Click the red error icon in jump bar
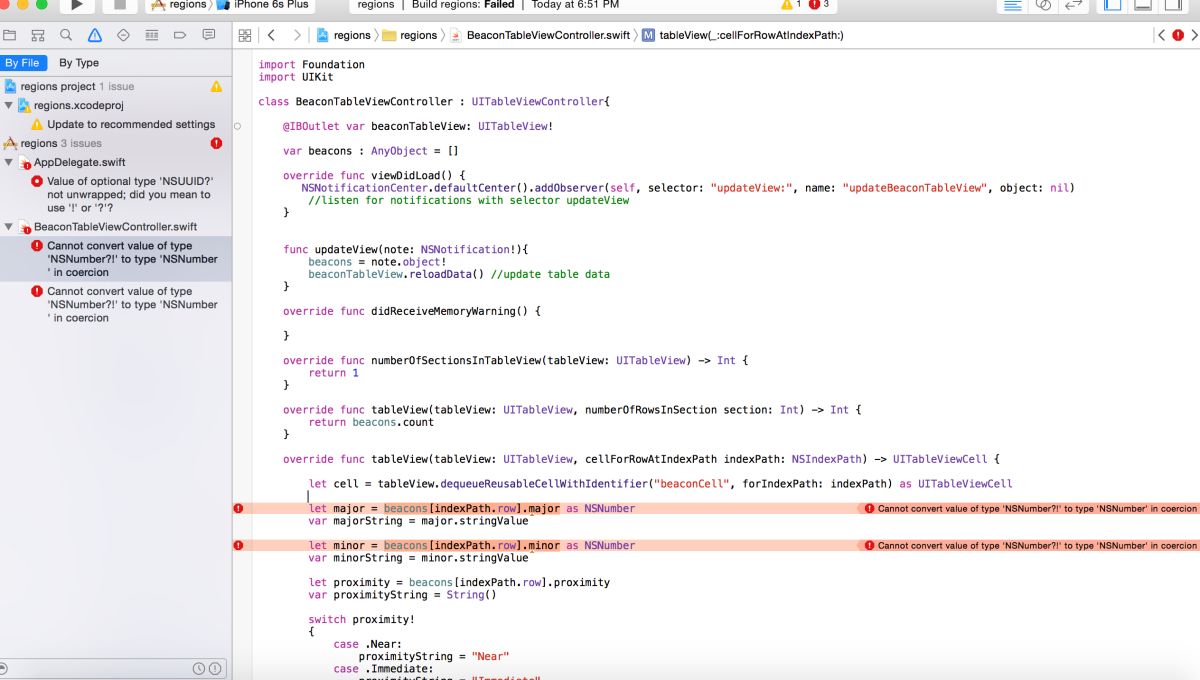 click(1176, 35)
